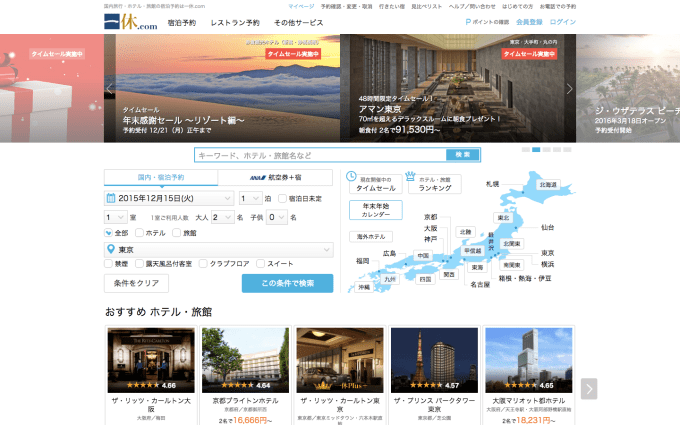Image resolution: width=680 pixels, height=425 pixels.
Task: Click the Ikyu.com logo
Action: [x=131, y=22]
